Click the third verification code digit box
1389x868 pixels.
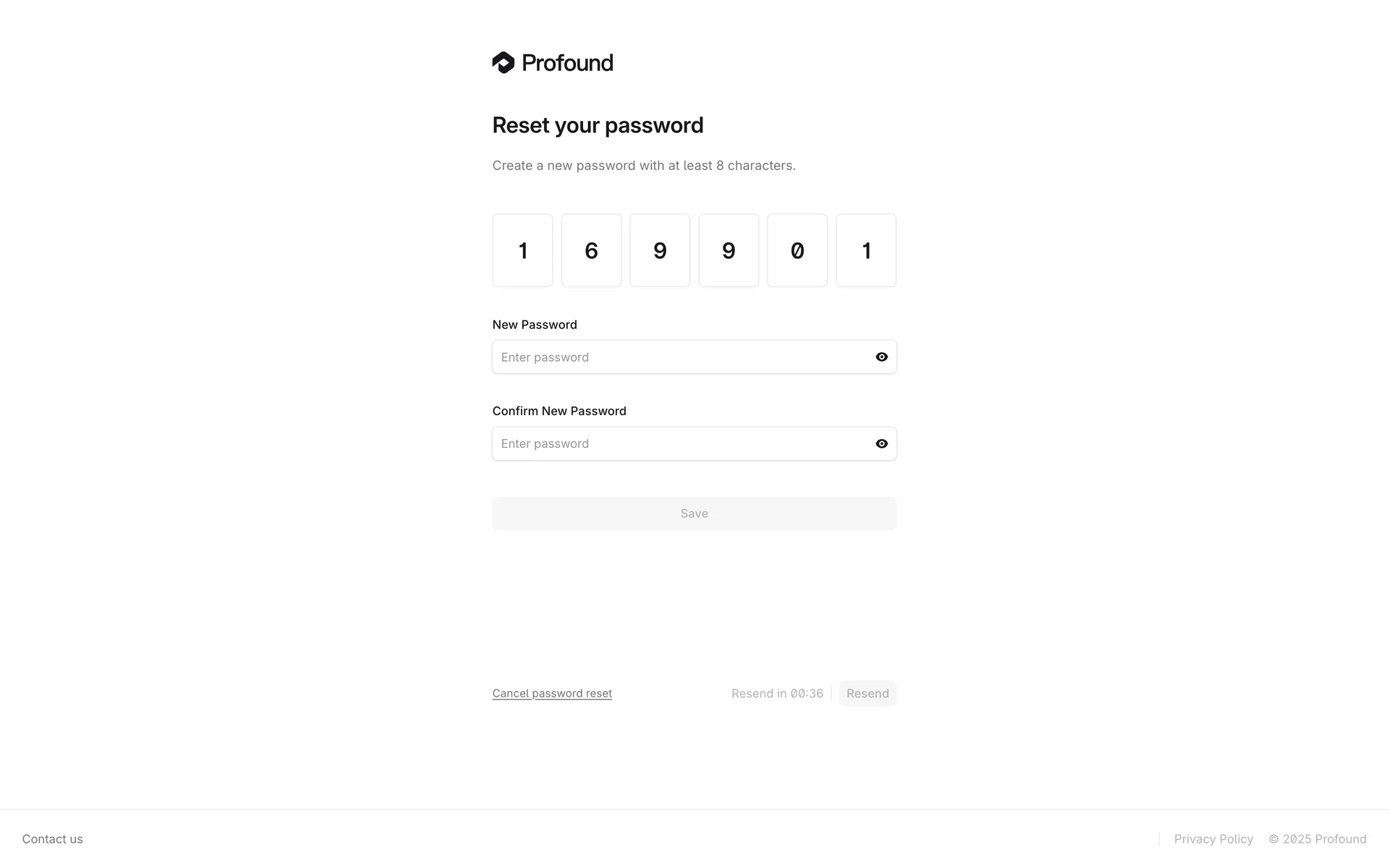click(x=660, y=250)
